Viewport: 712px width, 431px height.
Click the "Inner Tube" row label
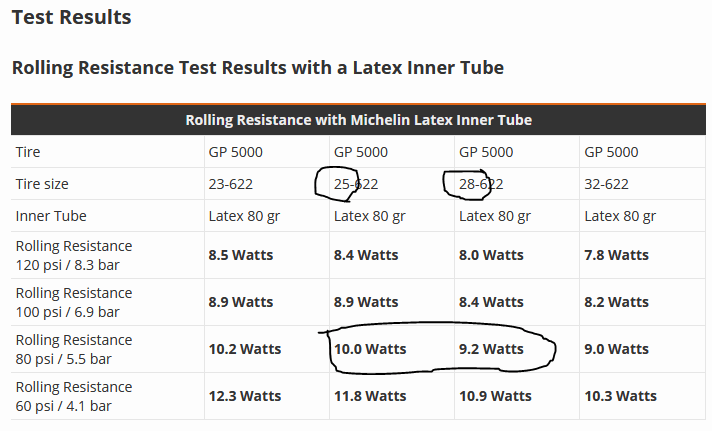point(51,216)
